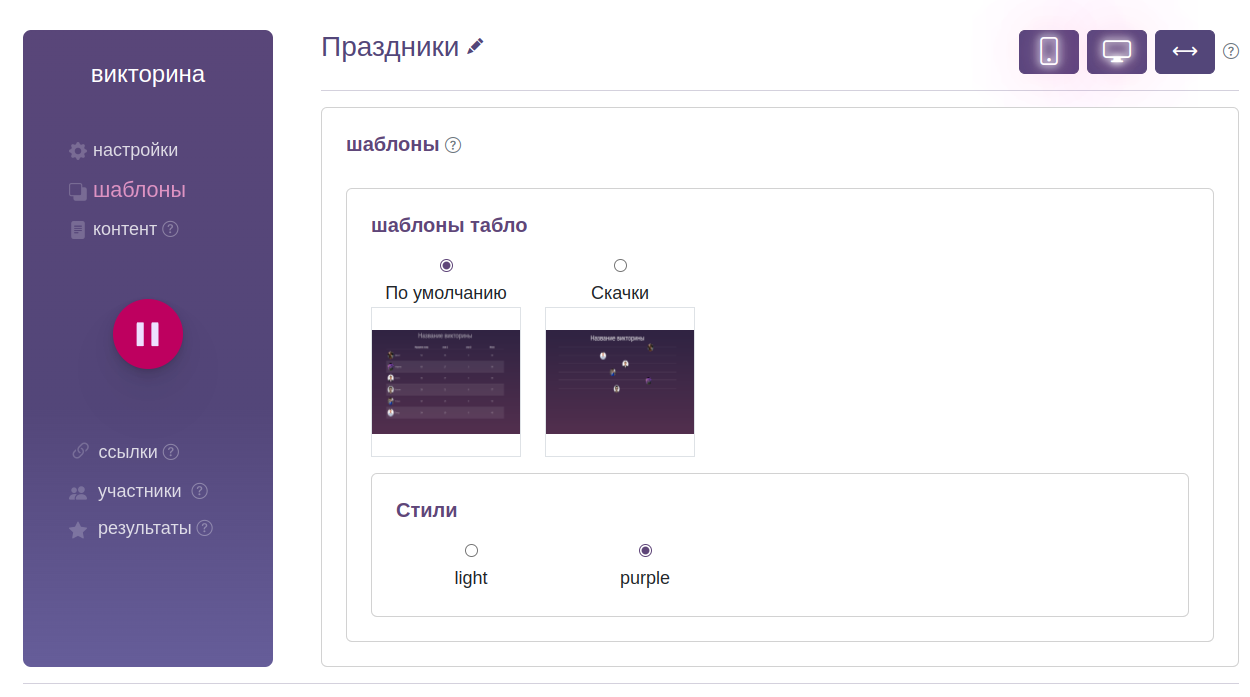Open help icon next to участники
1250x697 pixels.
click(x=200, y=491)
